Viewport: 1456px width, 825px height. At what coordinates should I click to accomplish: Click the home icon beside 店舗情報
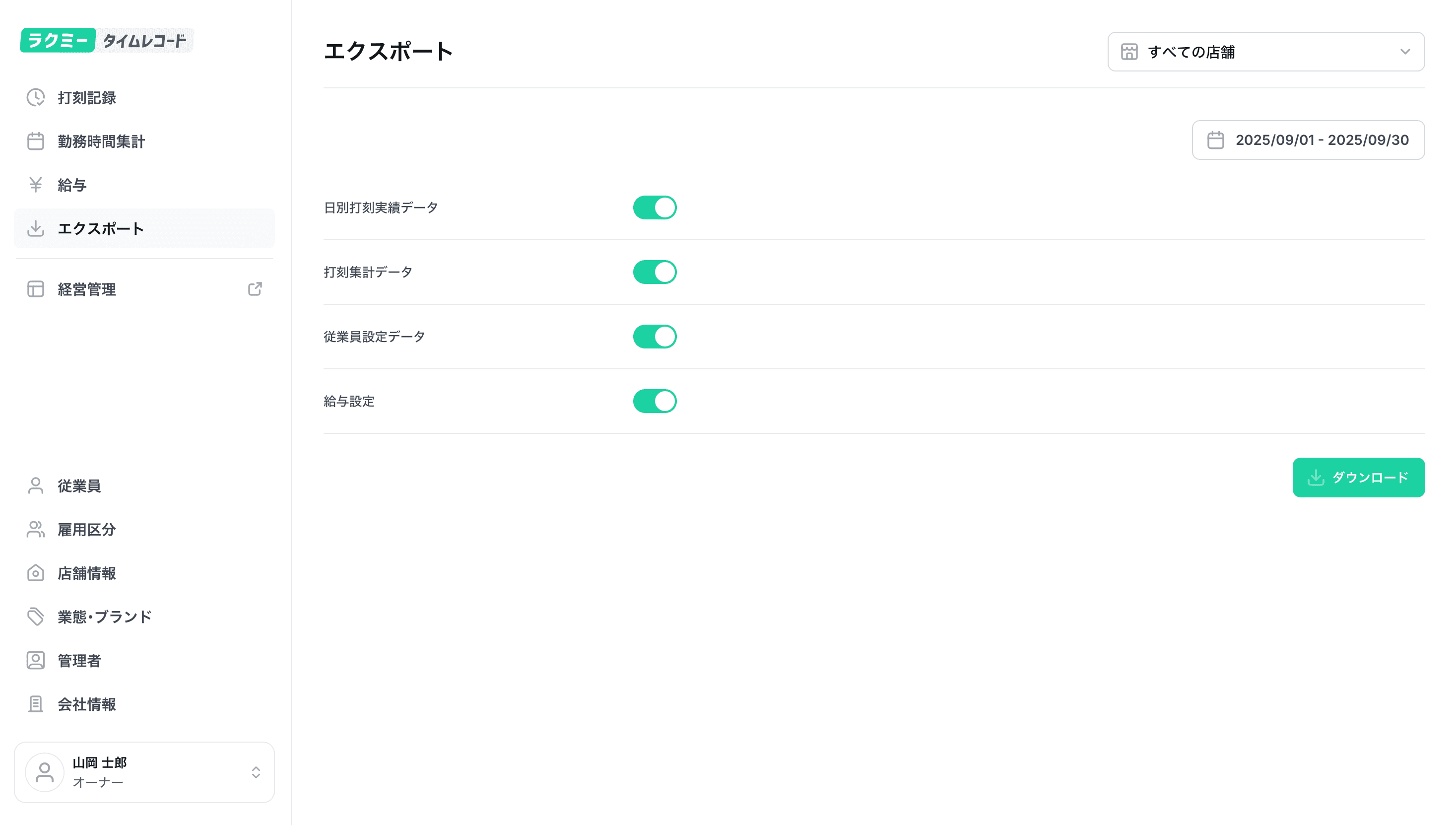point(36,573)
